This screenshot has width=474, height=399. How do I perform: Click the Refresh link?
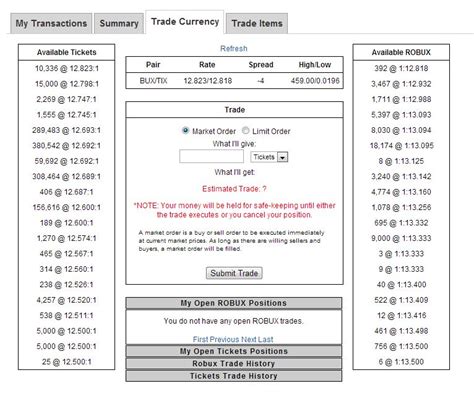234,48
